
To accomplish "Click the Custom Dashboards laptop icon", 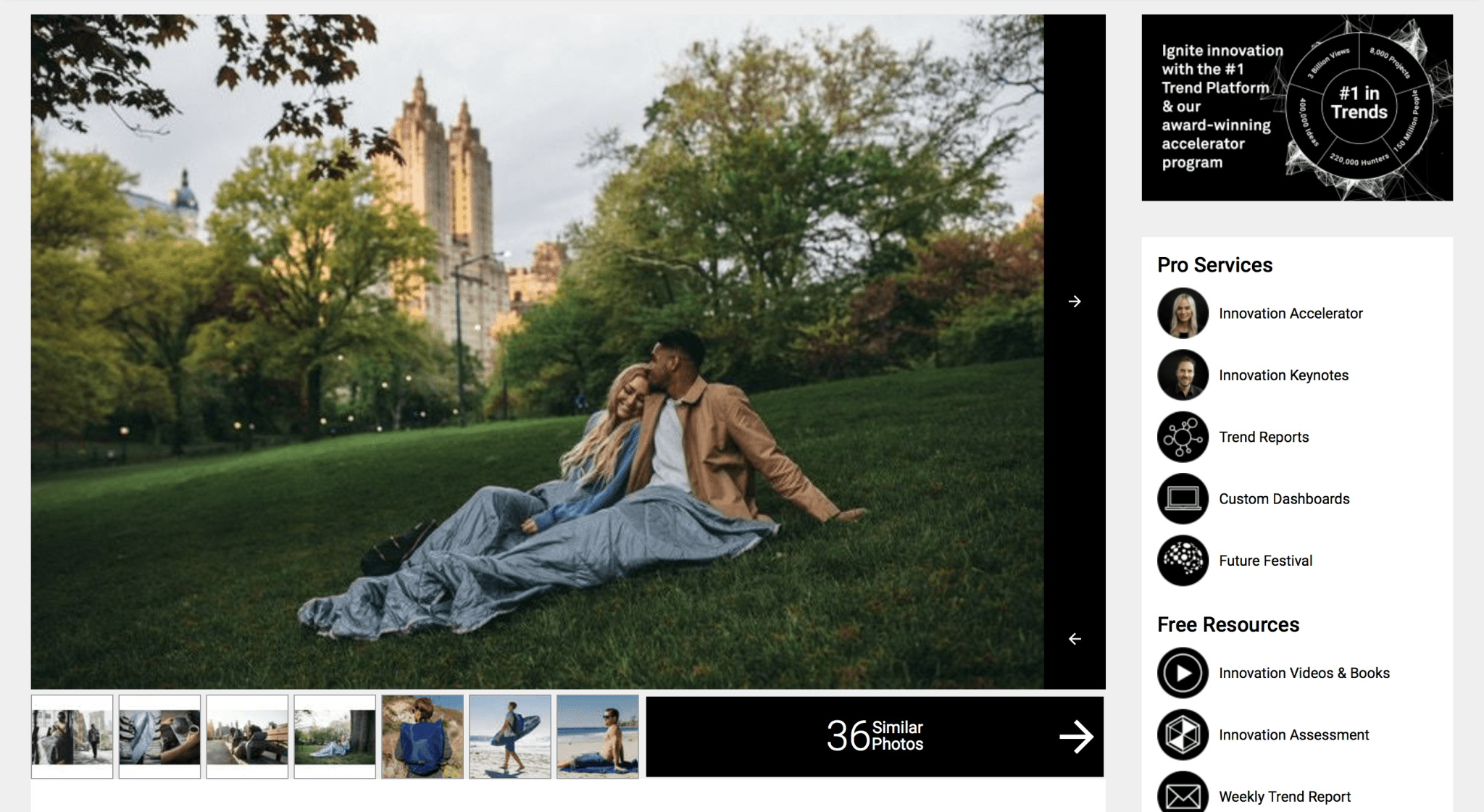I will pyautogui.click(x=1183, y=498).
